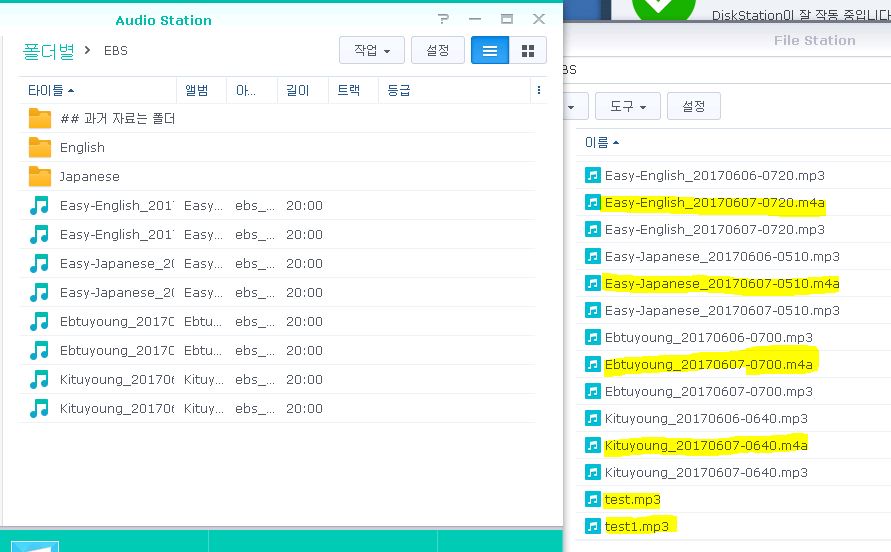Screen dimensions: 891x552
Task: Go back to 폴더별 breadcrumb
Action: tap(49, 51)
